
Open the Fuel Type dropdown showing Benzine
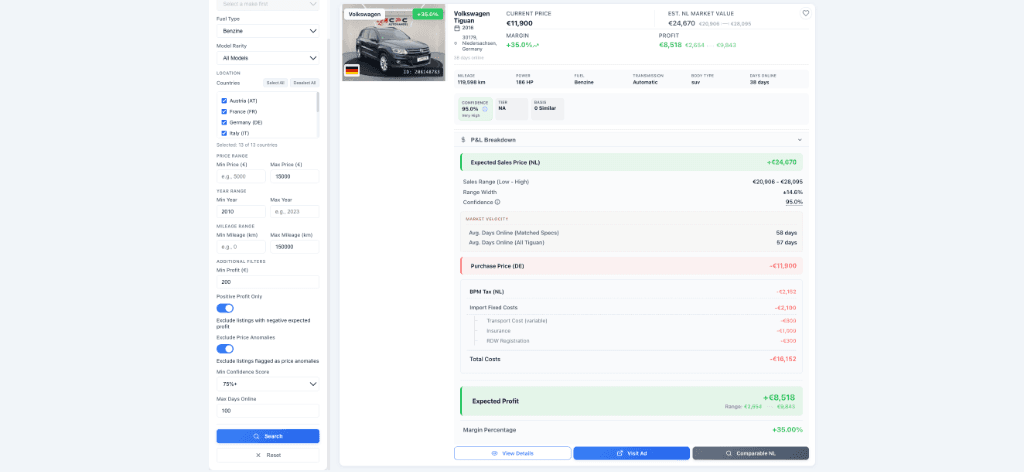click(x=268, y=31)
